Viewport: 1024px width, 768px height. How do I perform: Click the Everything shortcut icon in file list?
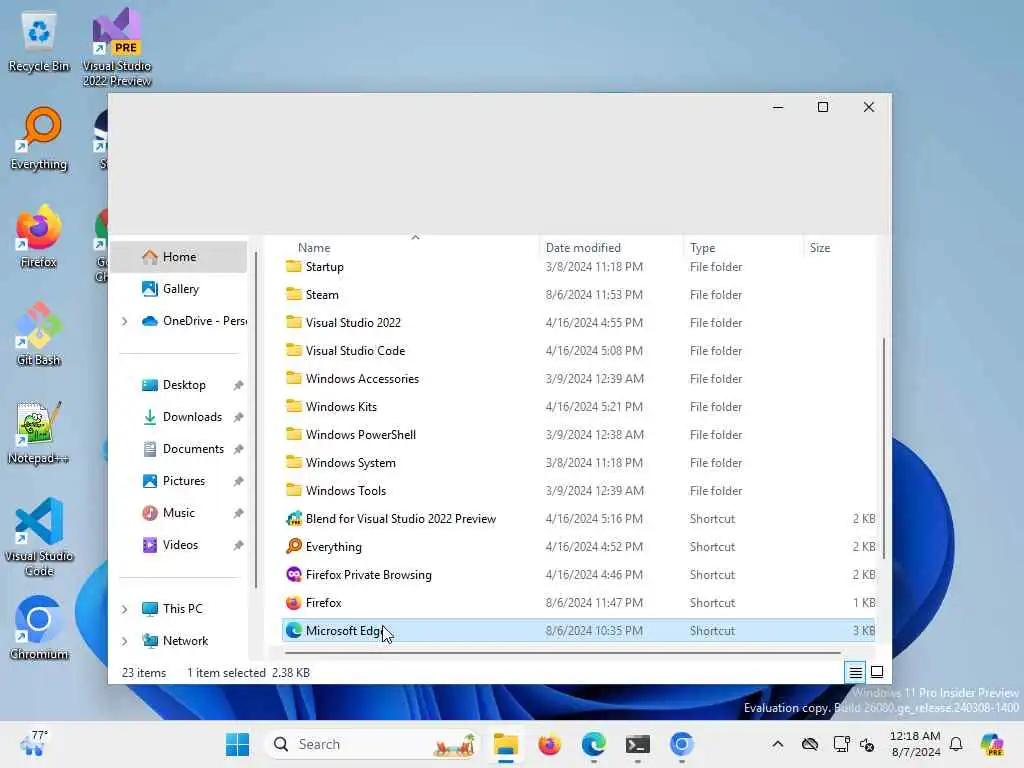[x=294, y=547]
